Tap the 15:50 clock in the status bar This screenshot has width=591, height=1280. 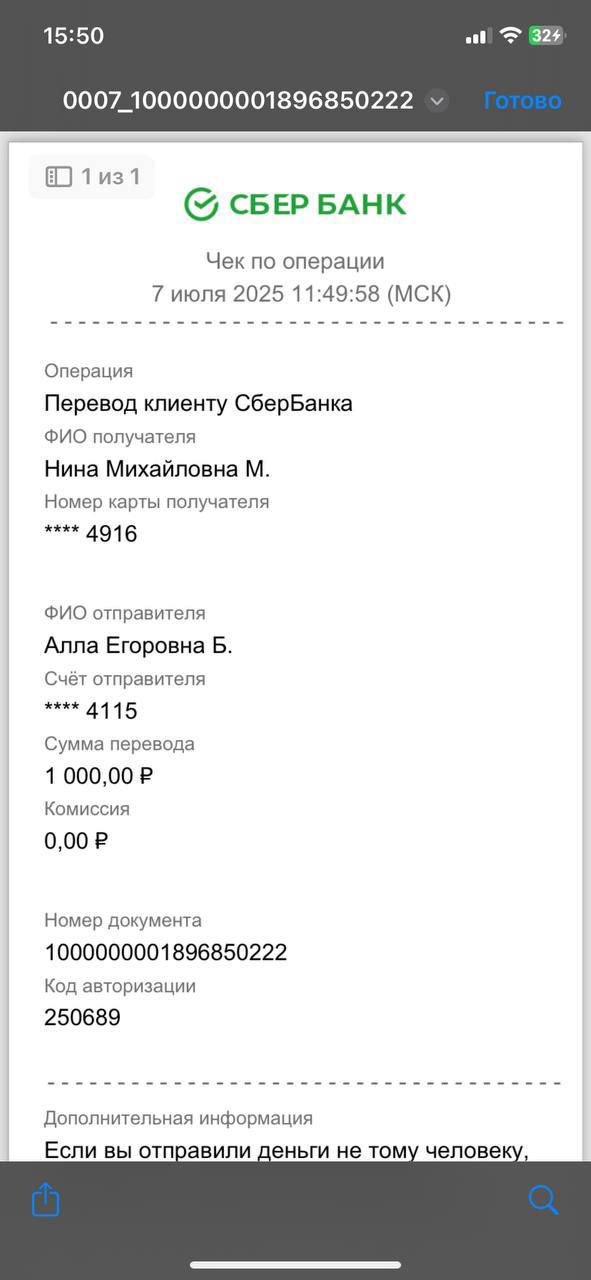73,36
